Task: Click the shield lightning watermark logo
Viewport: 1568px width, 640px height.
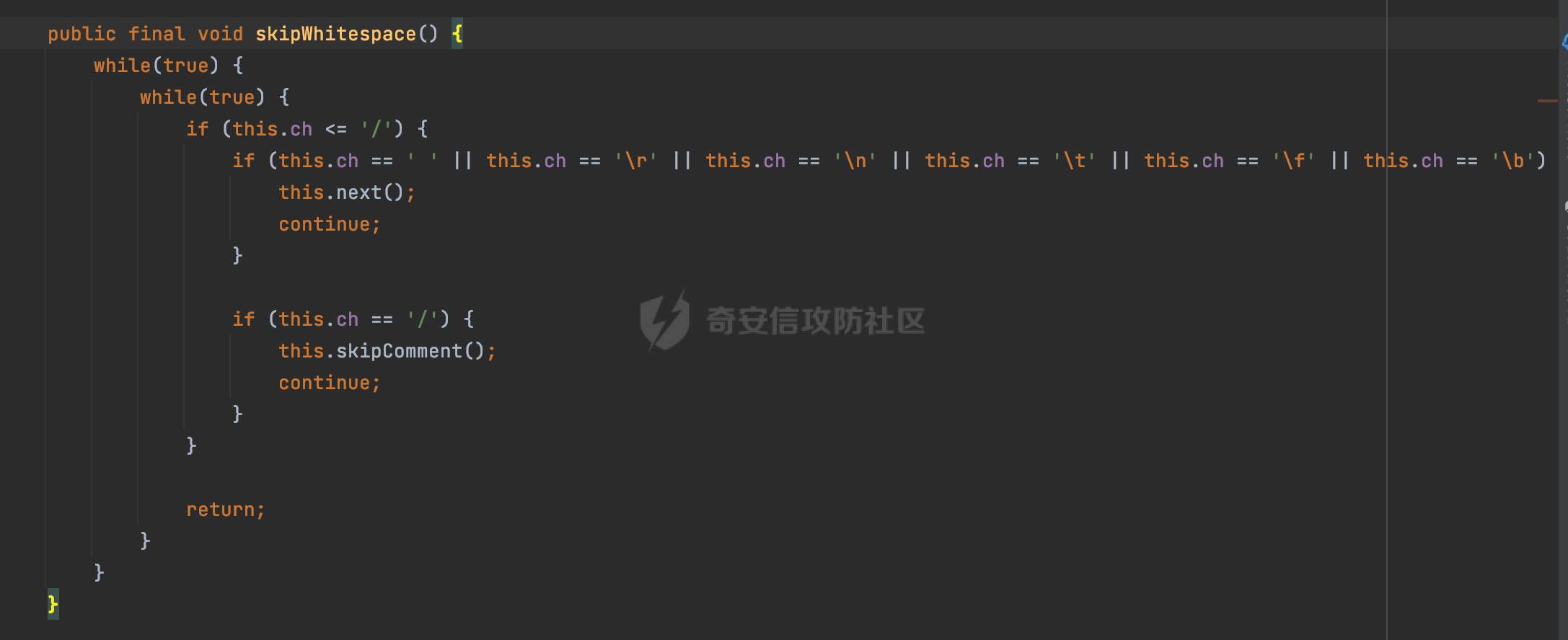Action: [664, 321]
